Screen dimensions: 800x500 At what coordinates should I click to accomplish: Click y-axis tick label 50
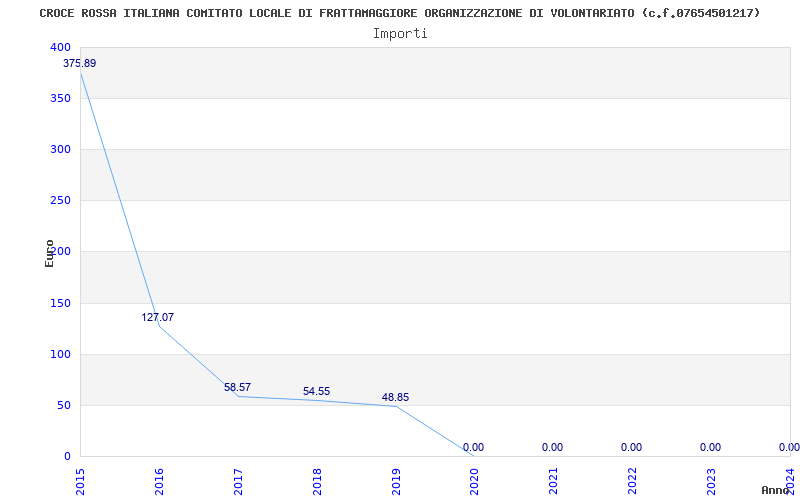click(x=64, y=406)
